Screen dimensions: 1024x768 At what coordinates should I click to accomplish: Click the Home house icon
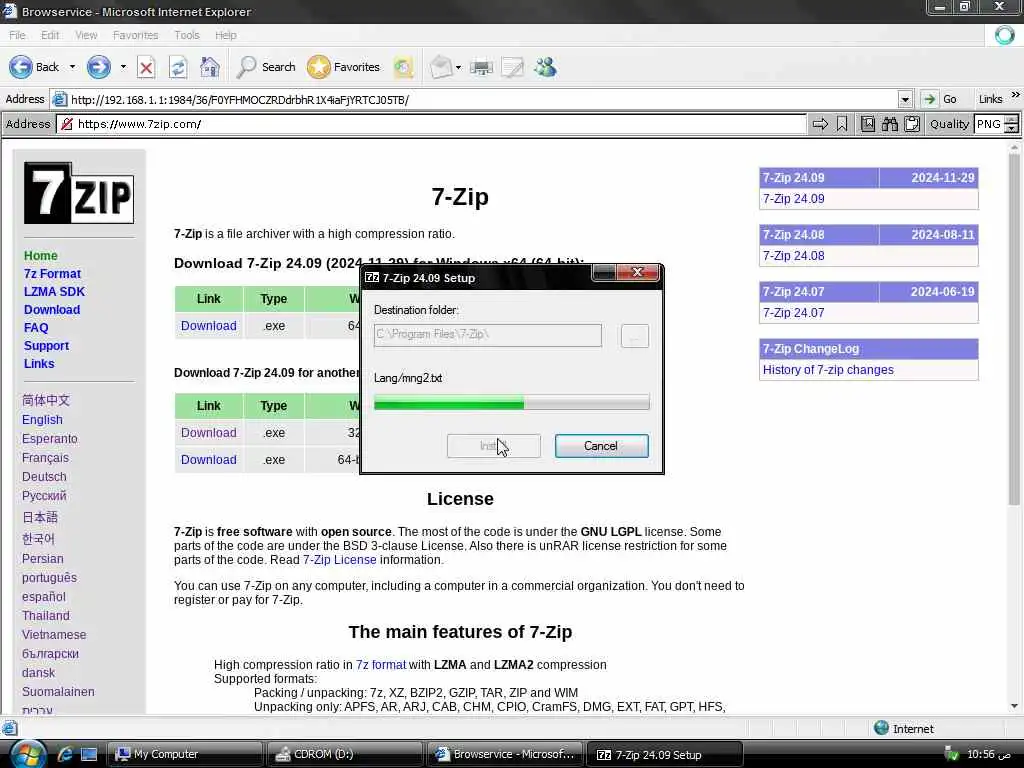coord(210,67)
